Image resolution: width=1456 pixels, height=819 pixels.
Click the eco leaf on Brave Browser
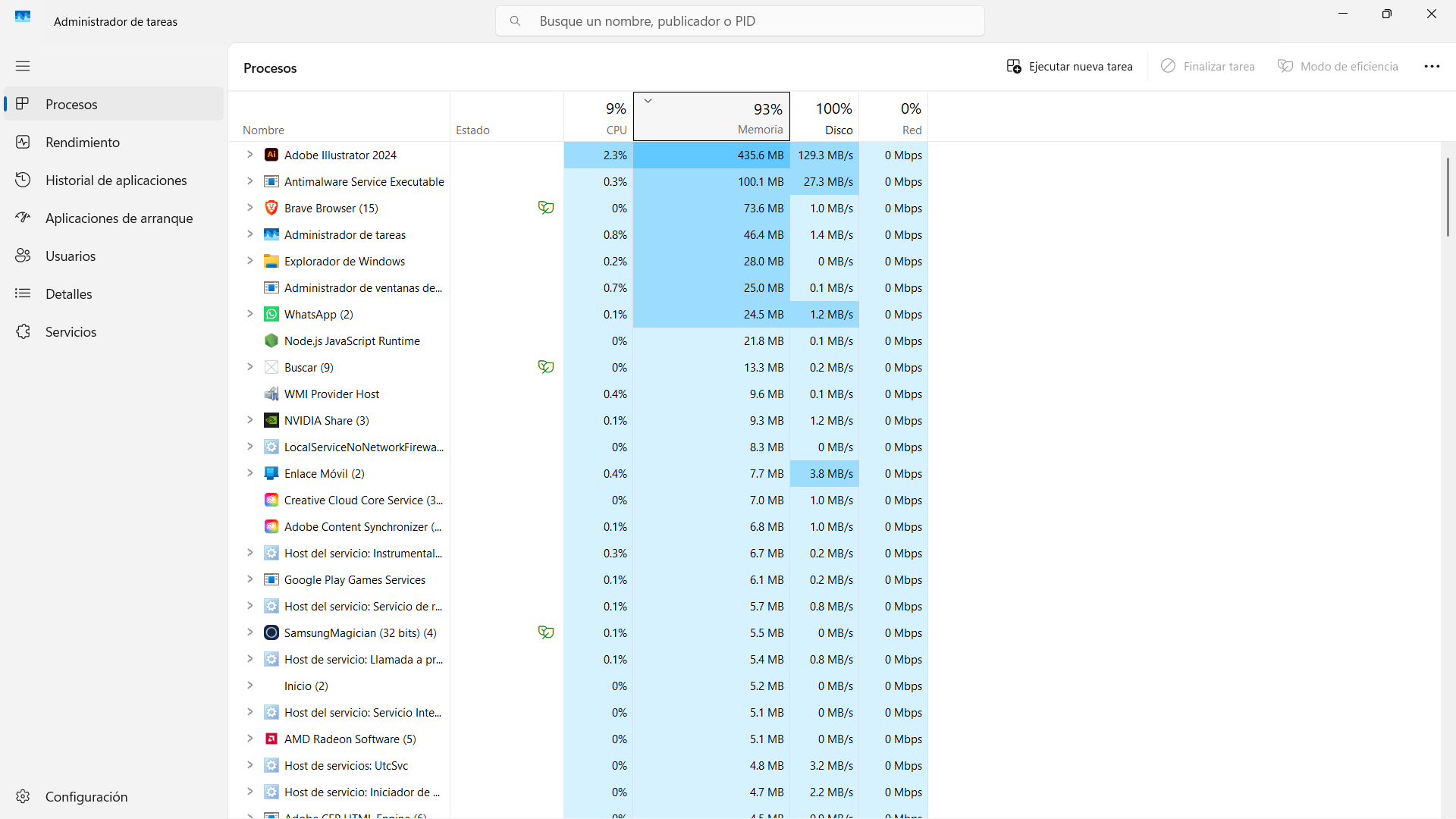tap(546, 207)
